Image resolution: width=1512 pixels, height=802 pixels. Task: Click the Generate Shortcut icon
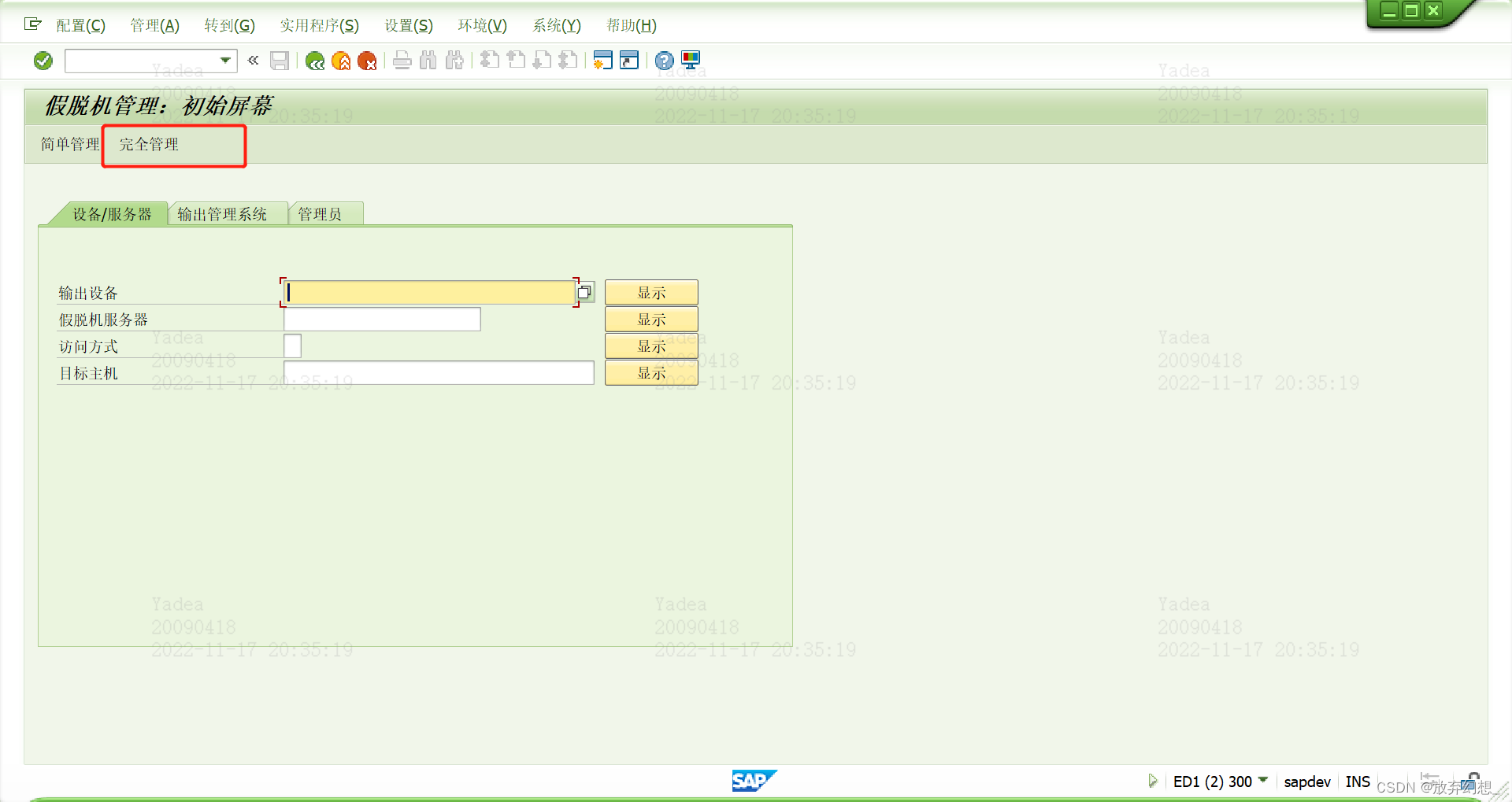tap(629, 60)
